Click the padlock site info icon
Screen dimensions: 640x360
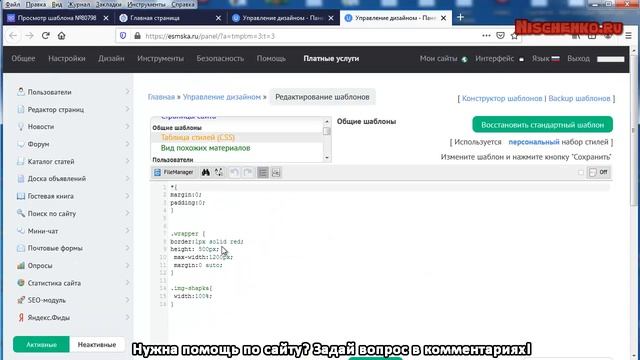tap(137, 36)
